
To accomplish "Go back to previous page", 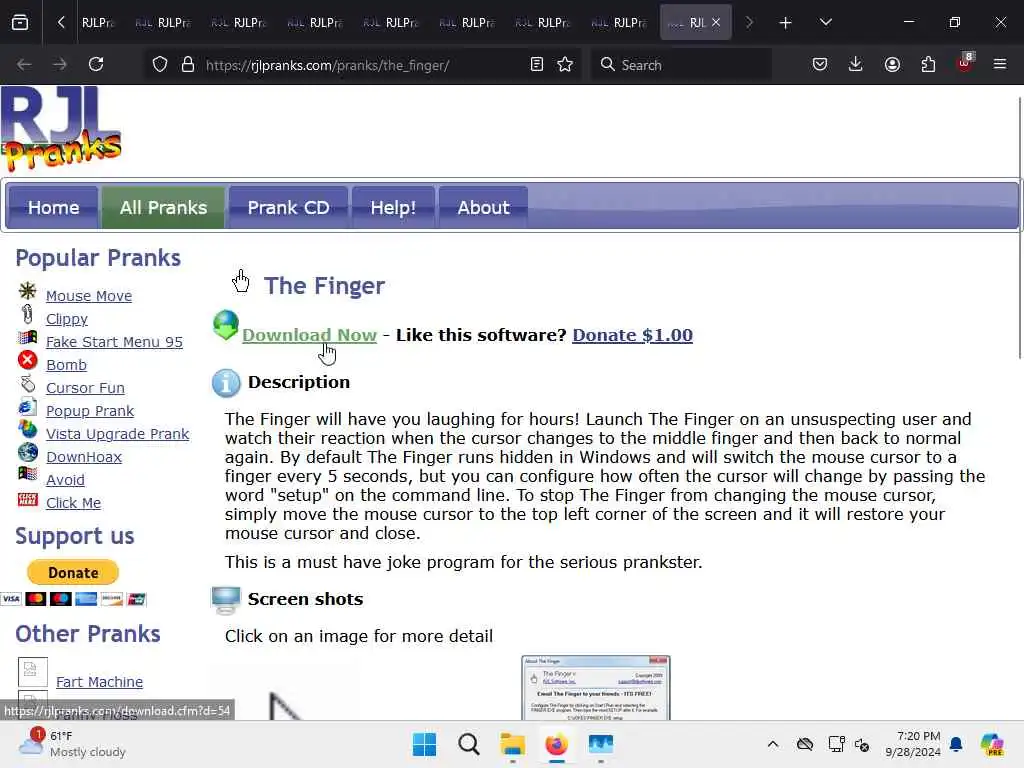I will click(24, 64).
